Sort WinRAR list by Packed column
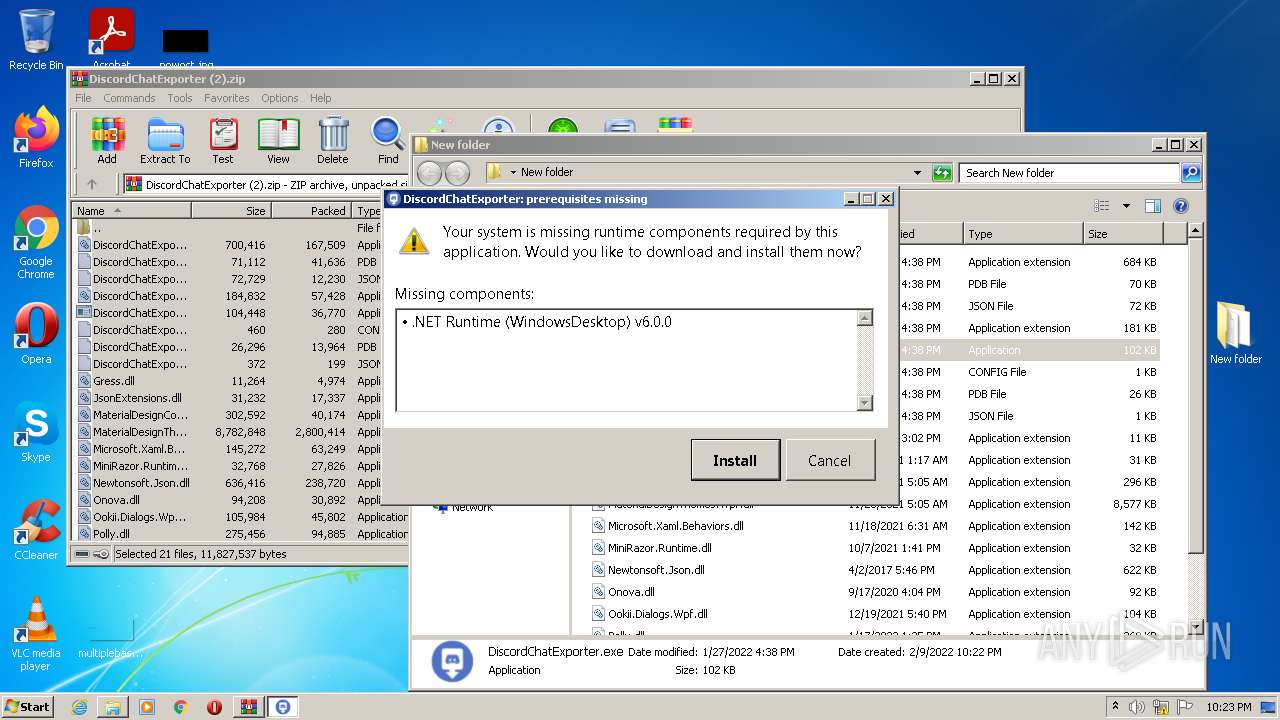The width and height of the screenshot is (1280, 720). click(311, 211)
